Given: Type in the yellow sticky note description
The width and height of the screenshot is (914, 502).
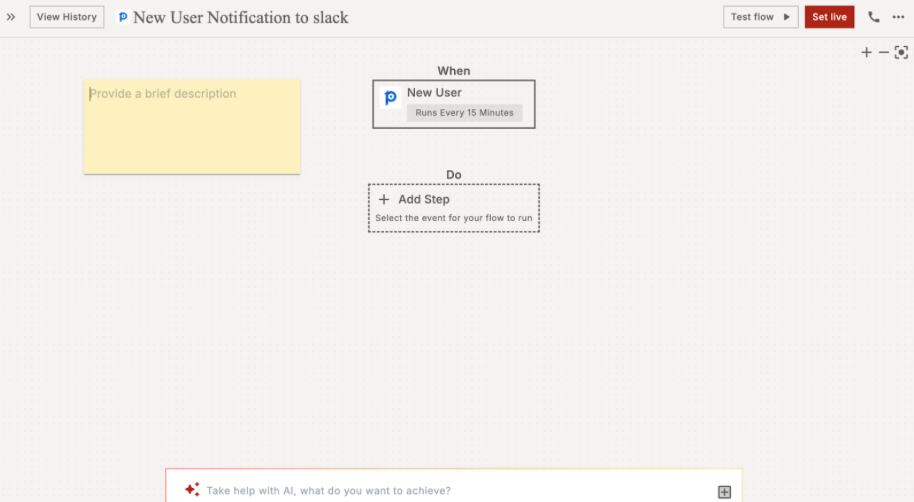Looking at the screenshot, I should click(x=191, y=126).
